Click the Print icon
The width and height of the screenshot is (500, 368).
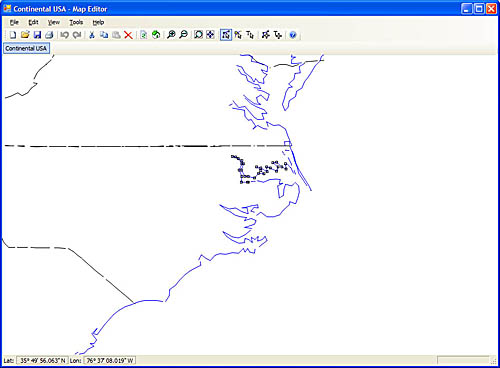coord(49,35)
